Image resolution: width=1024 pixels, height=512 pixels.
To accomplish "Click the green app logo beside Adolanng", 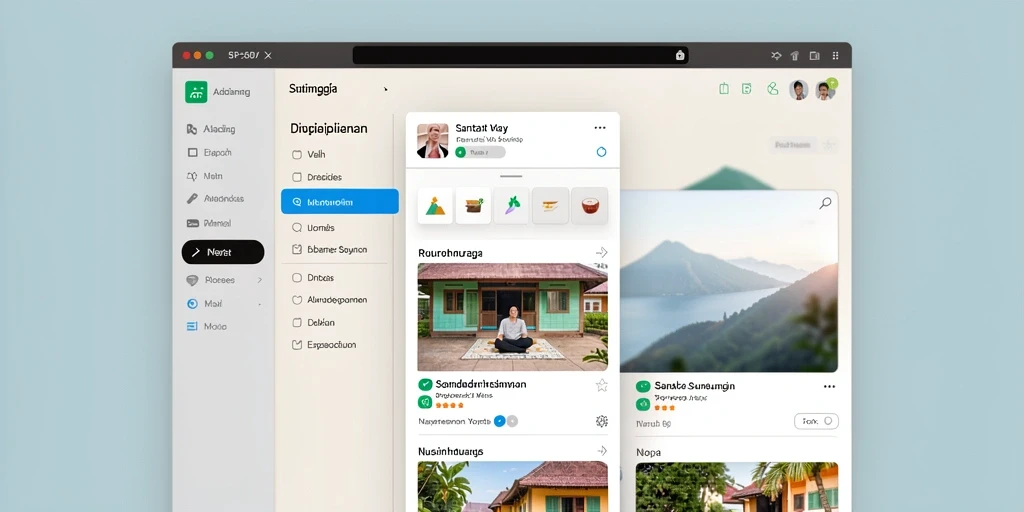I will (196, 92).
